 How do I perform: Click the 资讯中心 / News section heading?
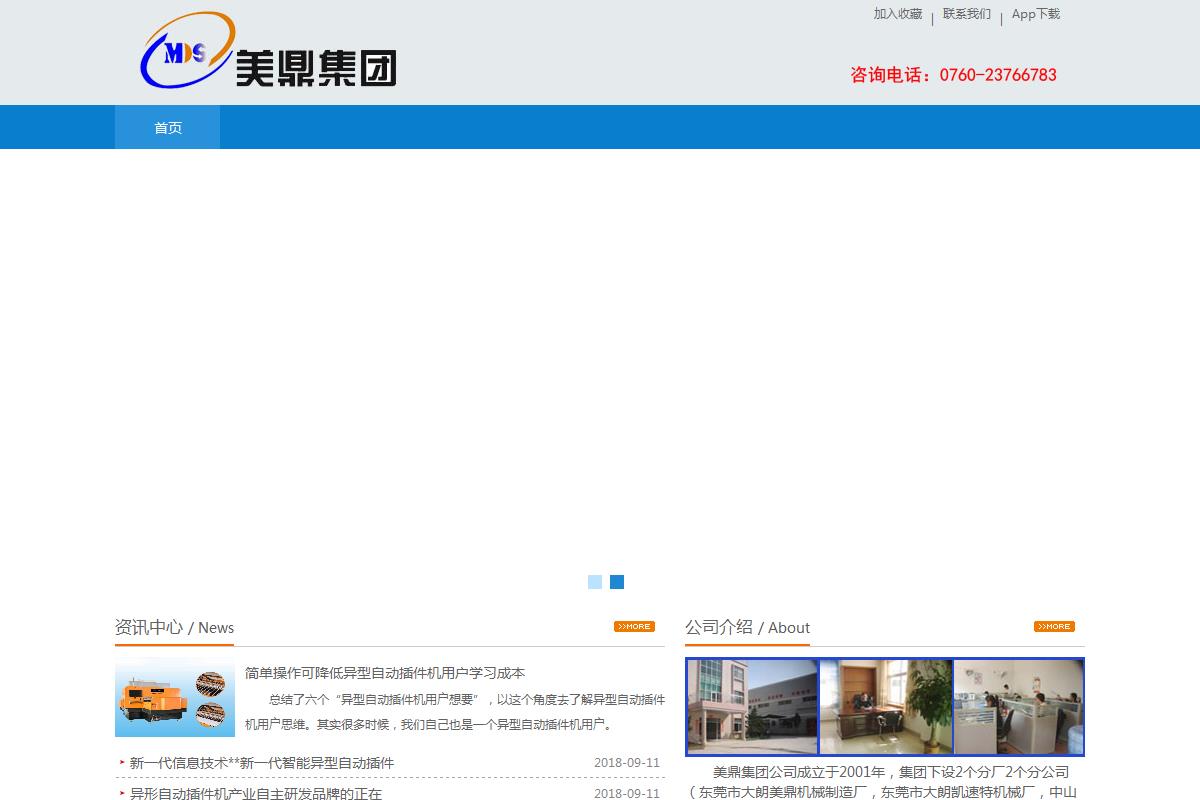pyautogui.click(x=174, y=627)
